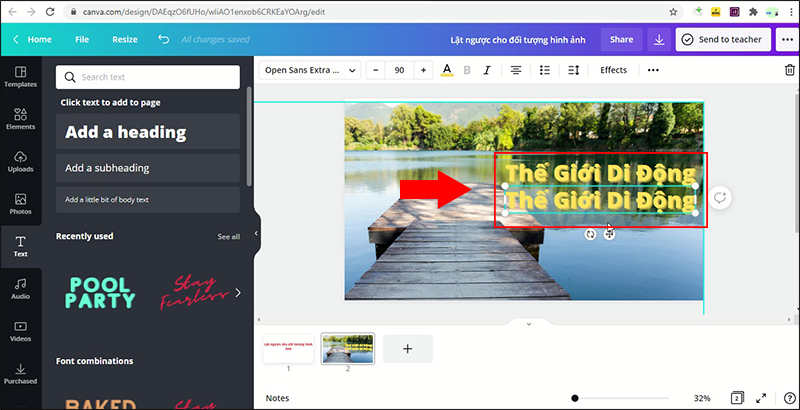800x410 pixels.
Task: Go back in browser
Action: [12, 11]
